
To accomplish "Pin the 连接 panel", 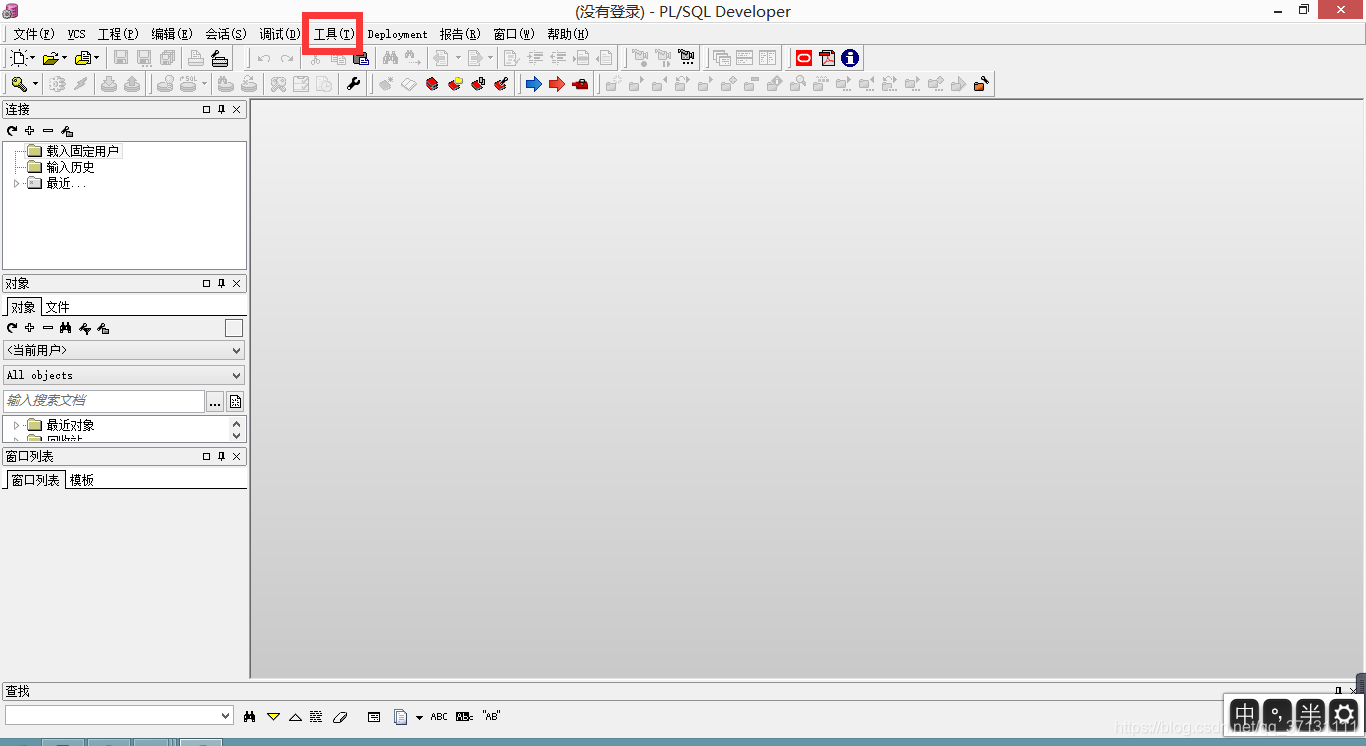I will (222, 110).
